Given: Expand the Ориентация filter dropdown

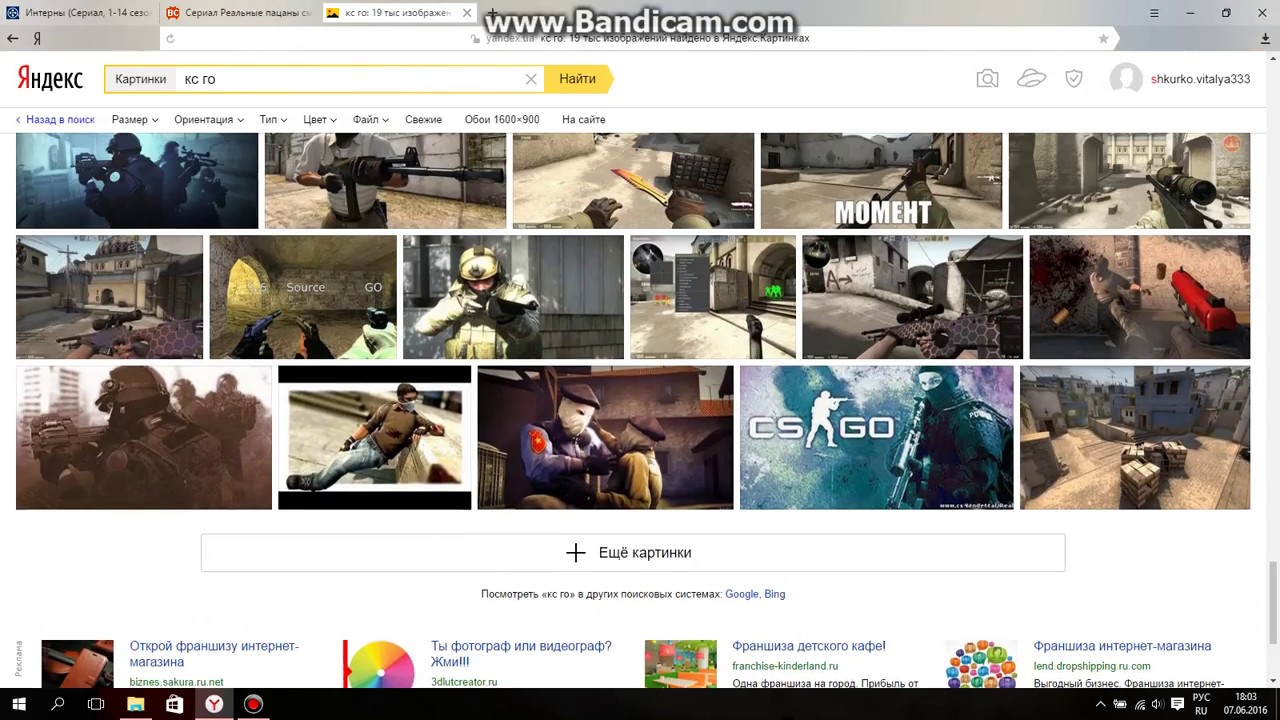Looking at the screenshot, I should (209, 119).
